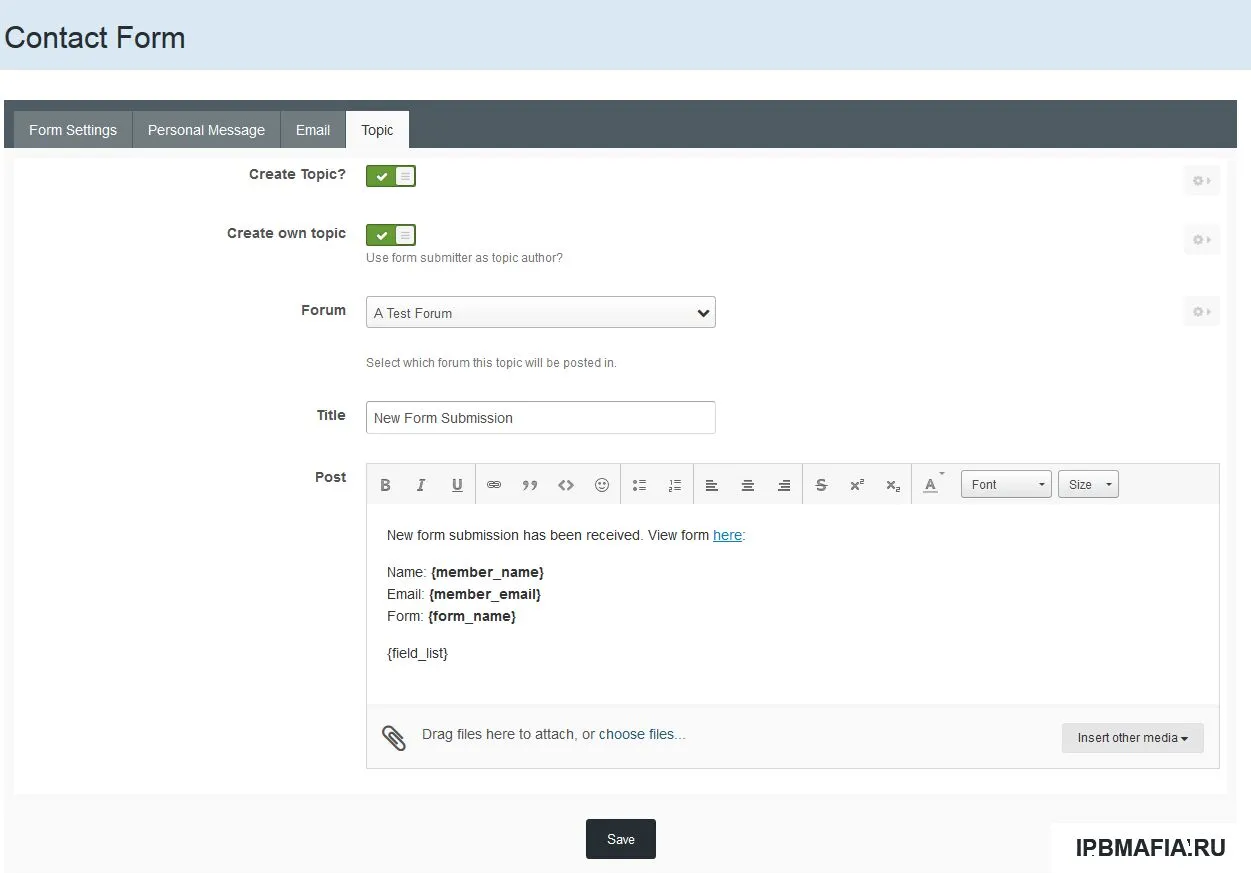Toggle bold formatting in post editor
Screen dimensions: 1251x873
point(385,485)
